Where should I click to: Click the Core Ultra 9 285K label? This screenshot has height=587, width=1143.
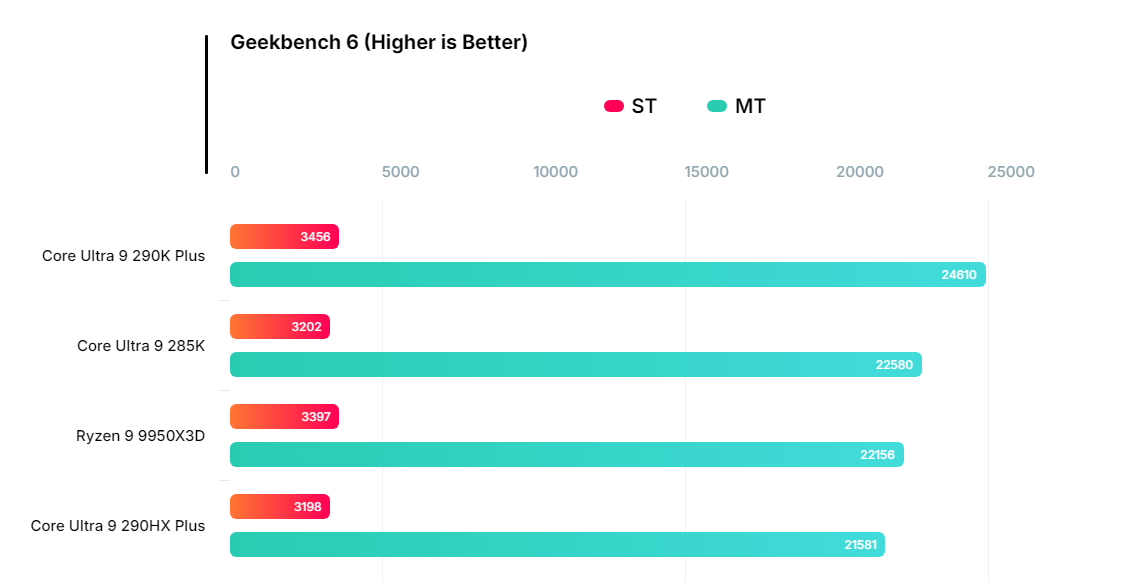[141, 345]
